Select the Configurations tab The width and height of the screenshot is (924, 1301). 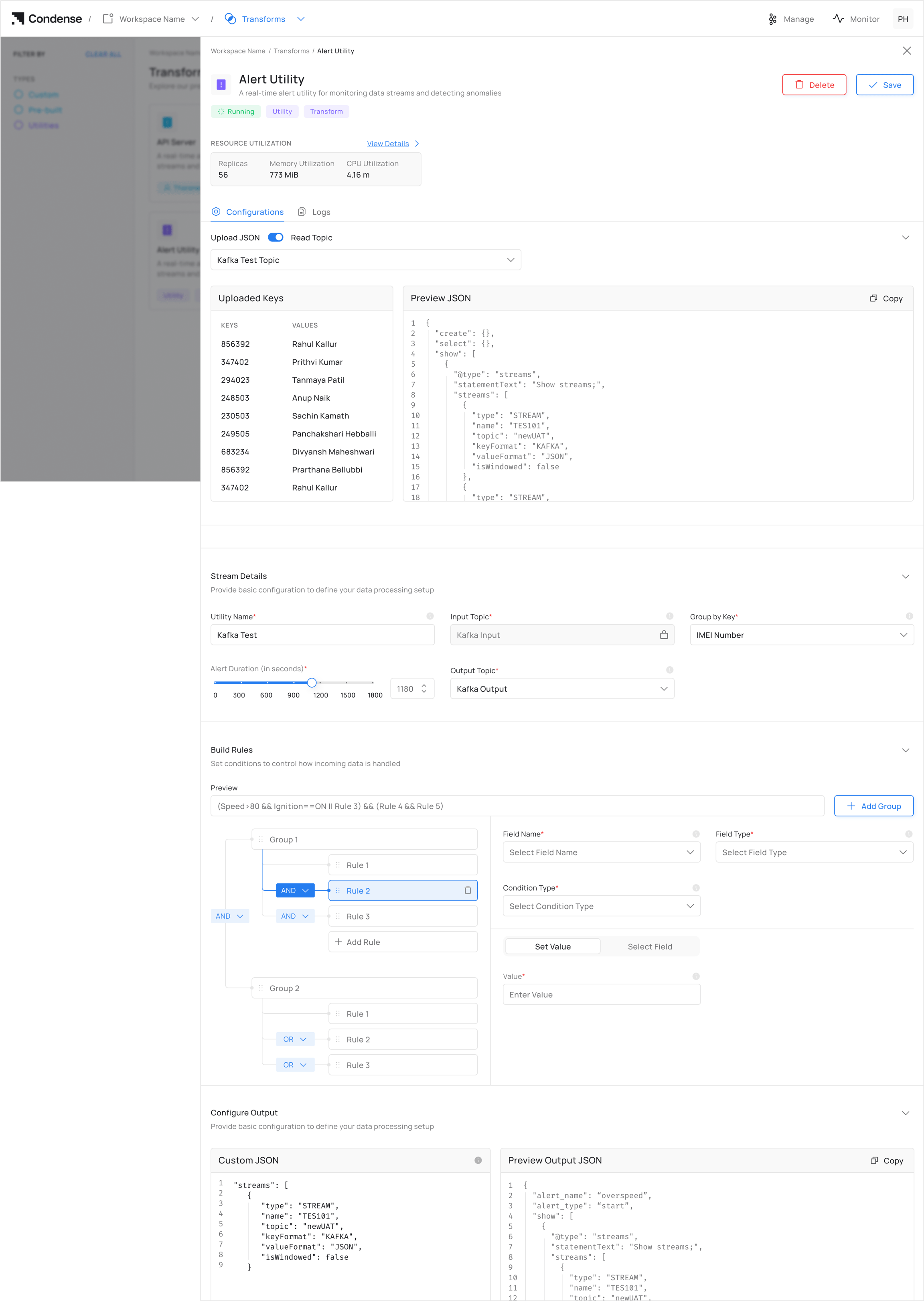click(247, 212)
